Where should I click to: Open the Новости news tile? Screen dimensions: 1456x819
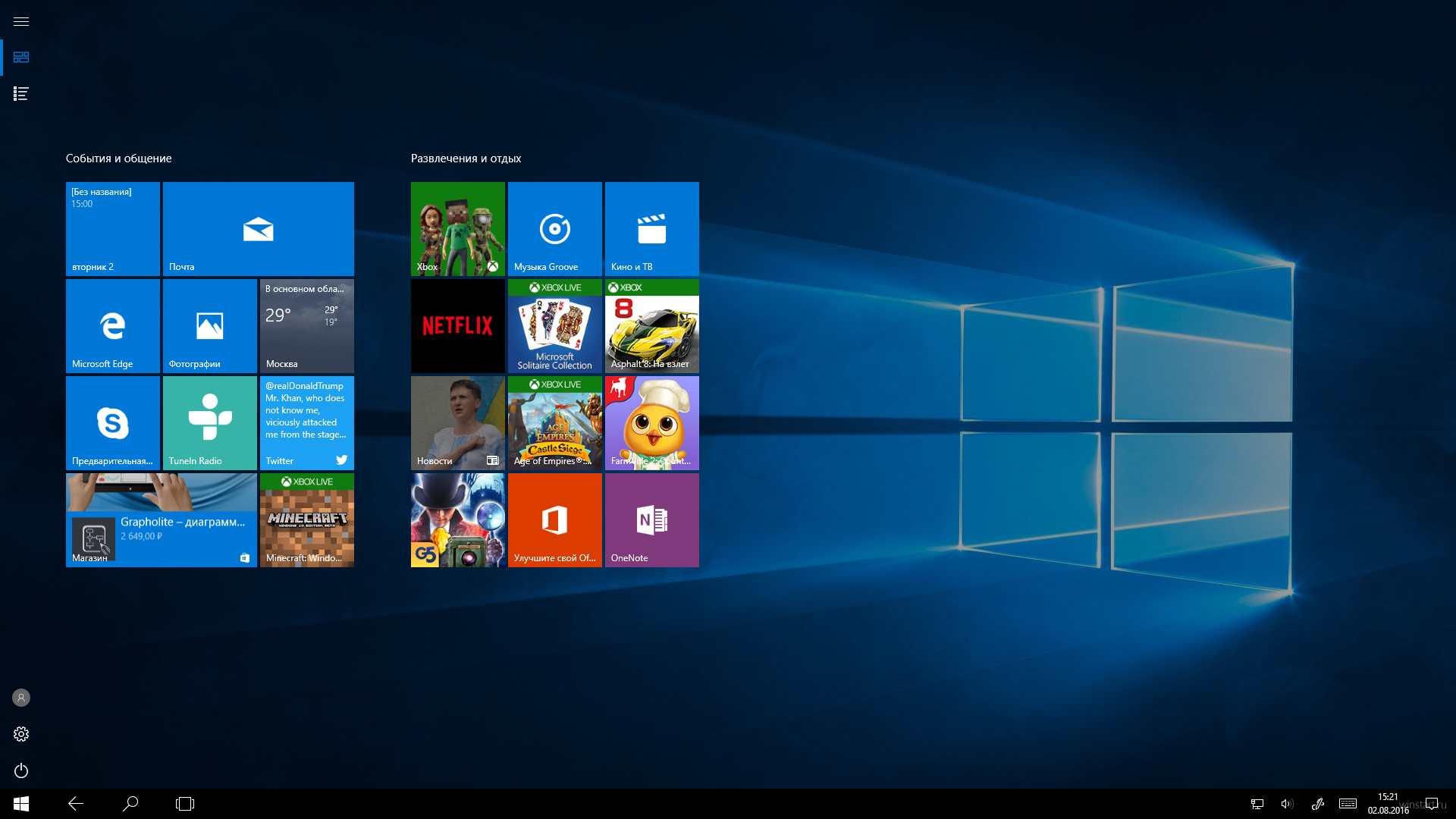[458, 423]
